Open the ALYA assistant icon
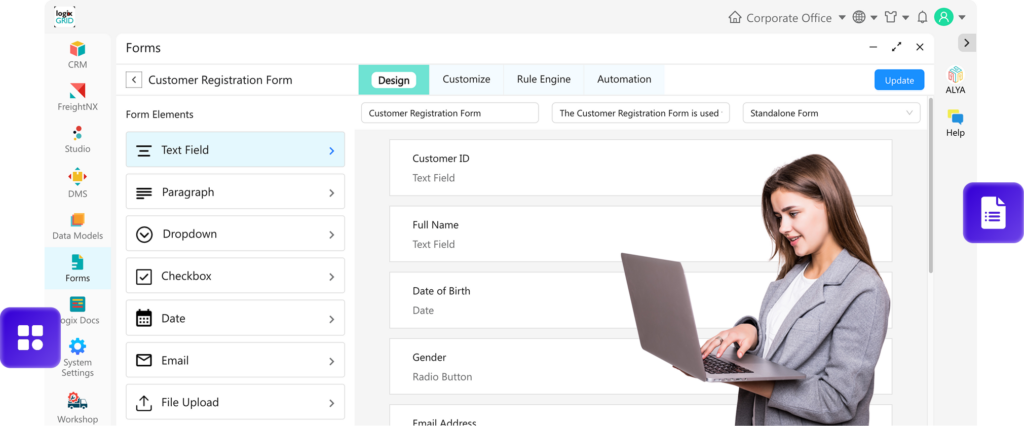The image size is (1024, 426). click(x=955, y=75)
